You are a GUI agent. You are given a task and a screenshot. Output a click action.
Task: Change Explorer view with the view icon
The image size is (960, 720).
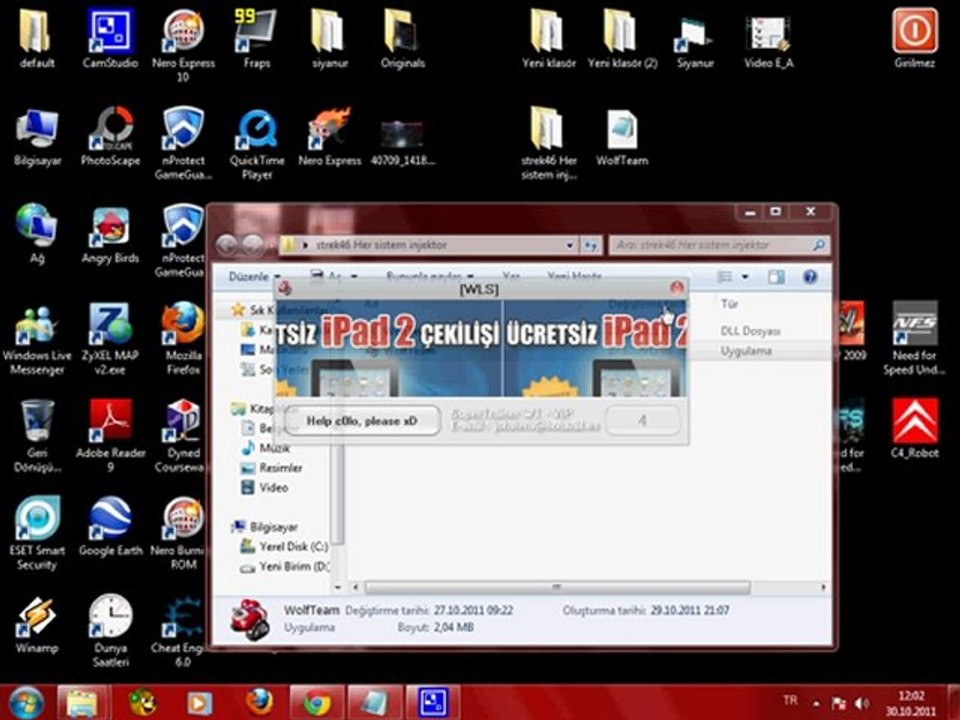point(725,277)
